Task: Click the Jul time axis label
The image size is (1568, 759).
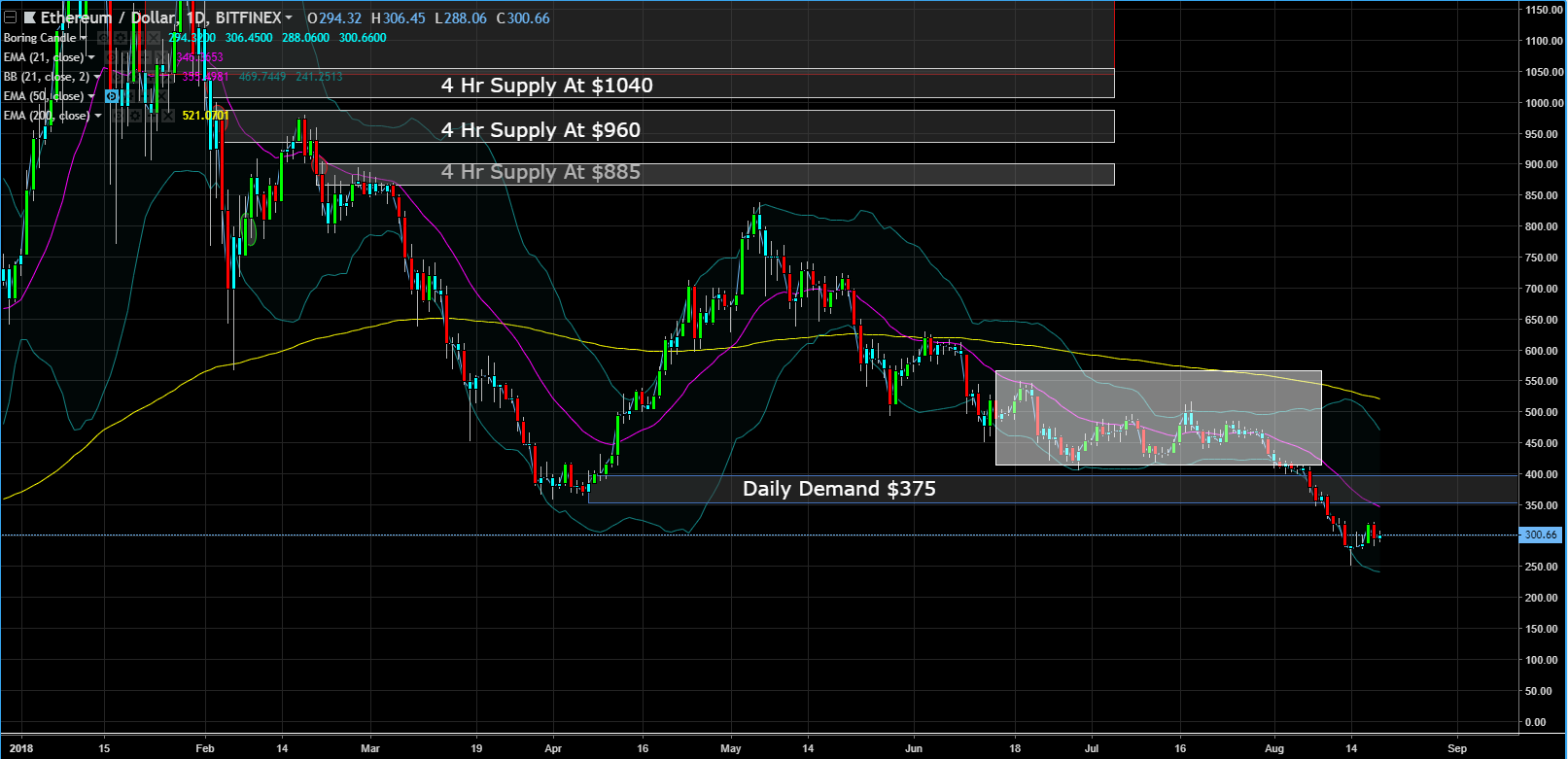Action: click(1091, 748)
